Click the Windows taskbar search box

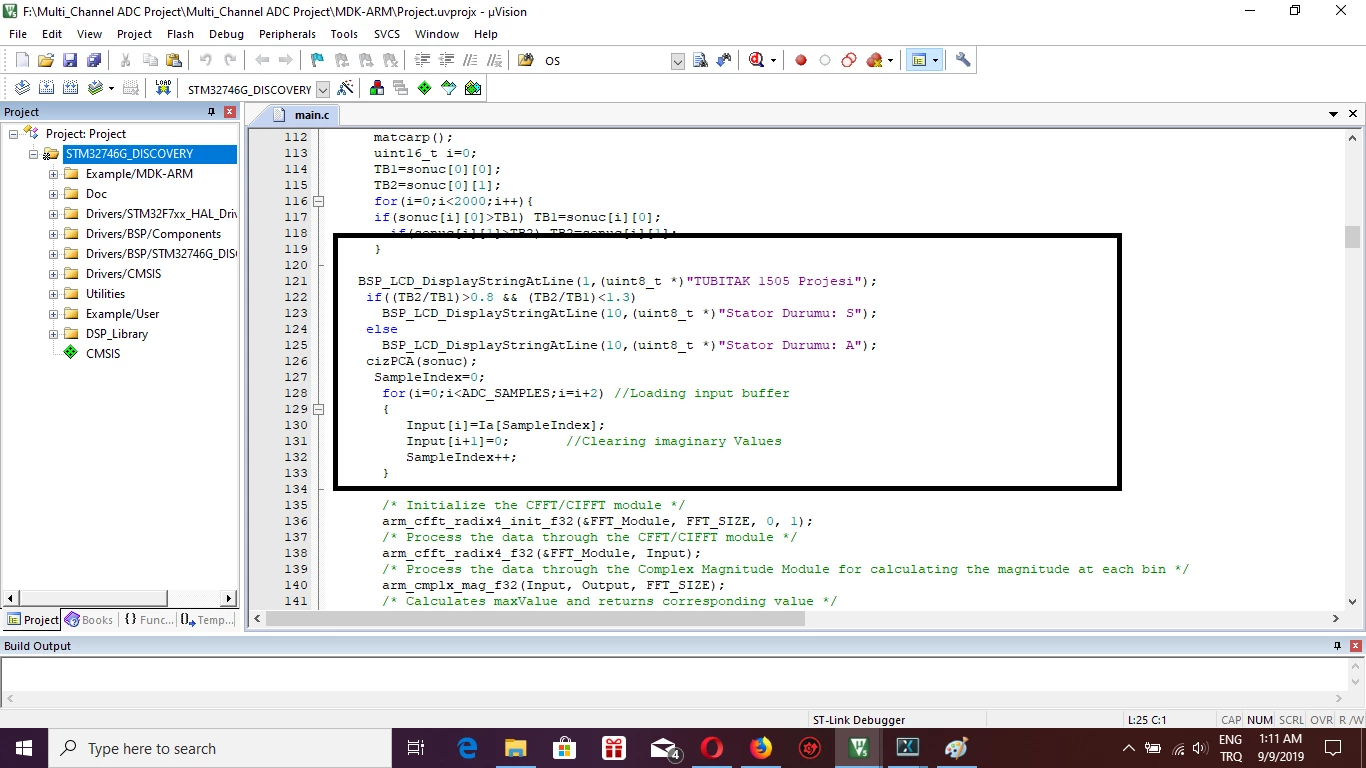point(220,748)
